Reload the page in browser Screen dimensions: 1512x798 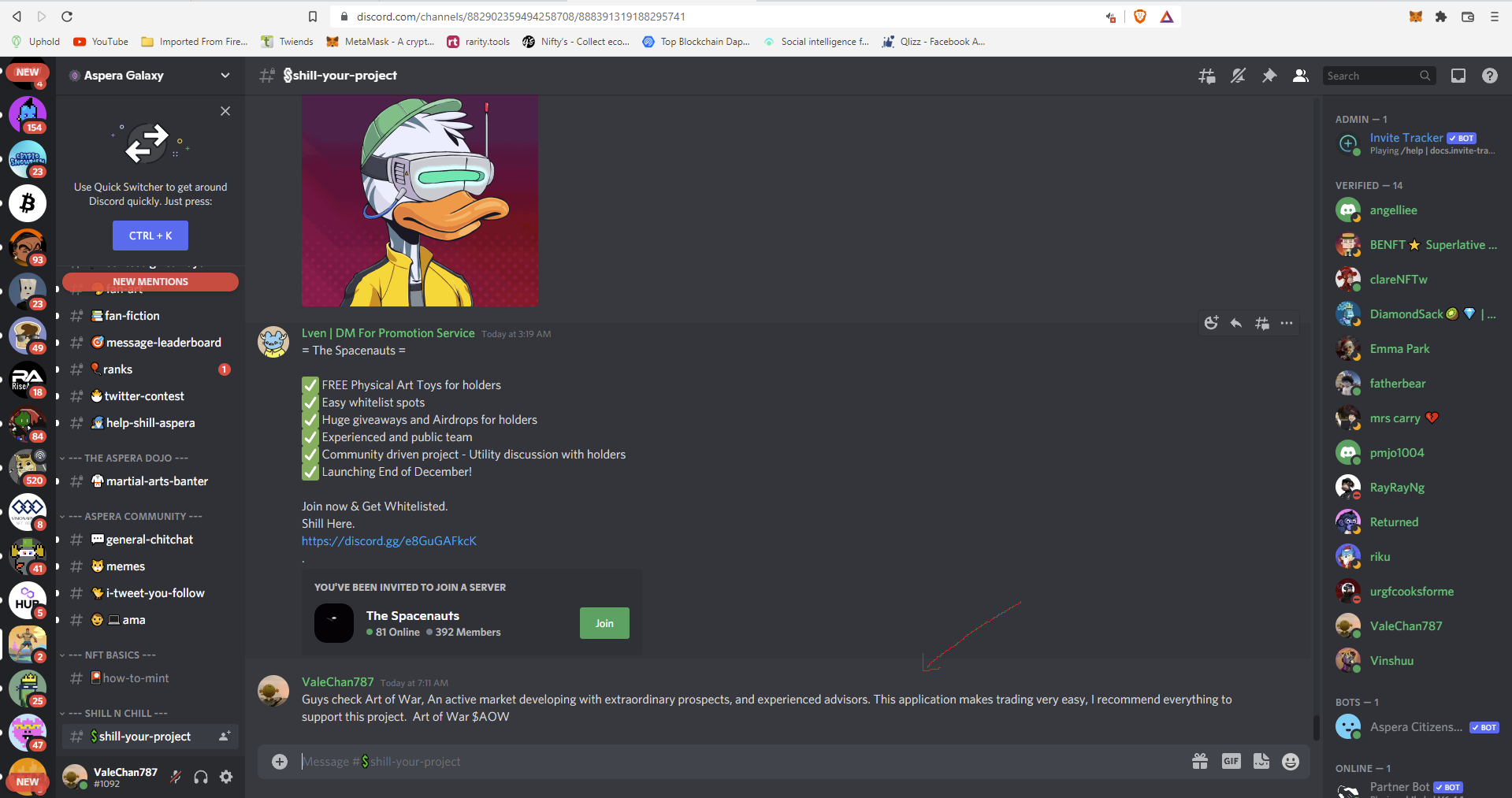(67, 17)
